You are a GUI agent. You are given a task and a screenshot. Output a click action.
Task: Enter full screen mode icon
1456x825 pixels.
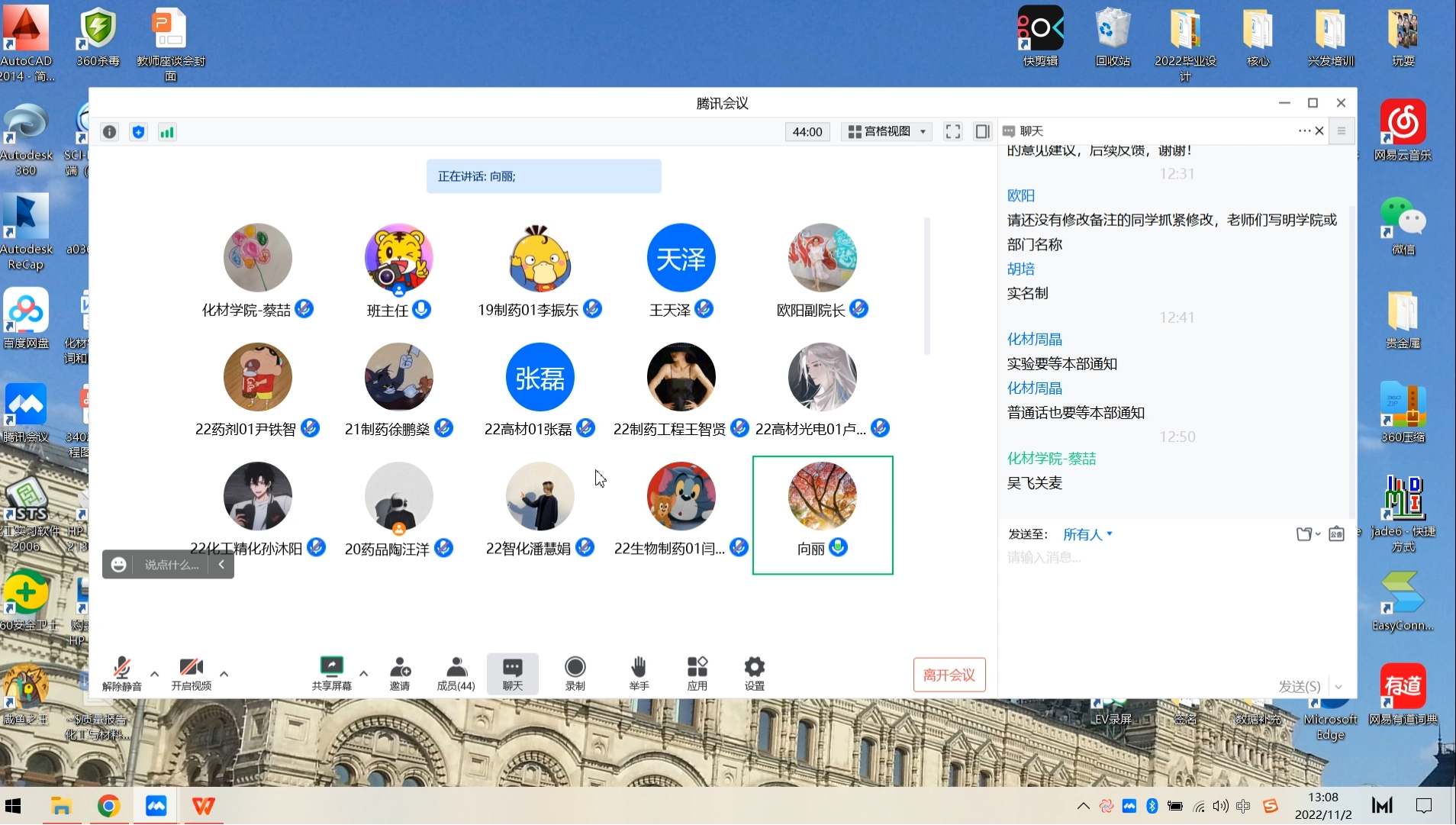pyautogui.click(x=952, y=132)
